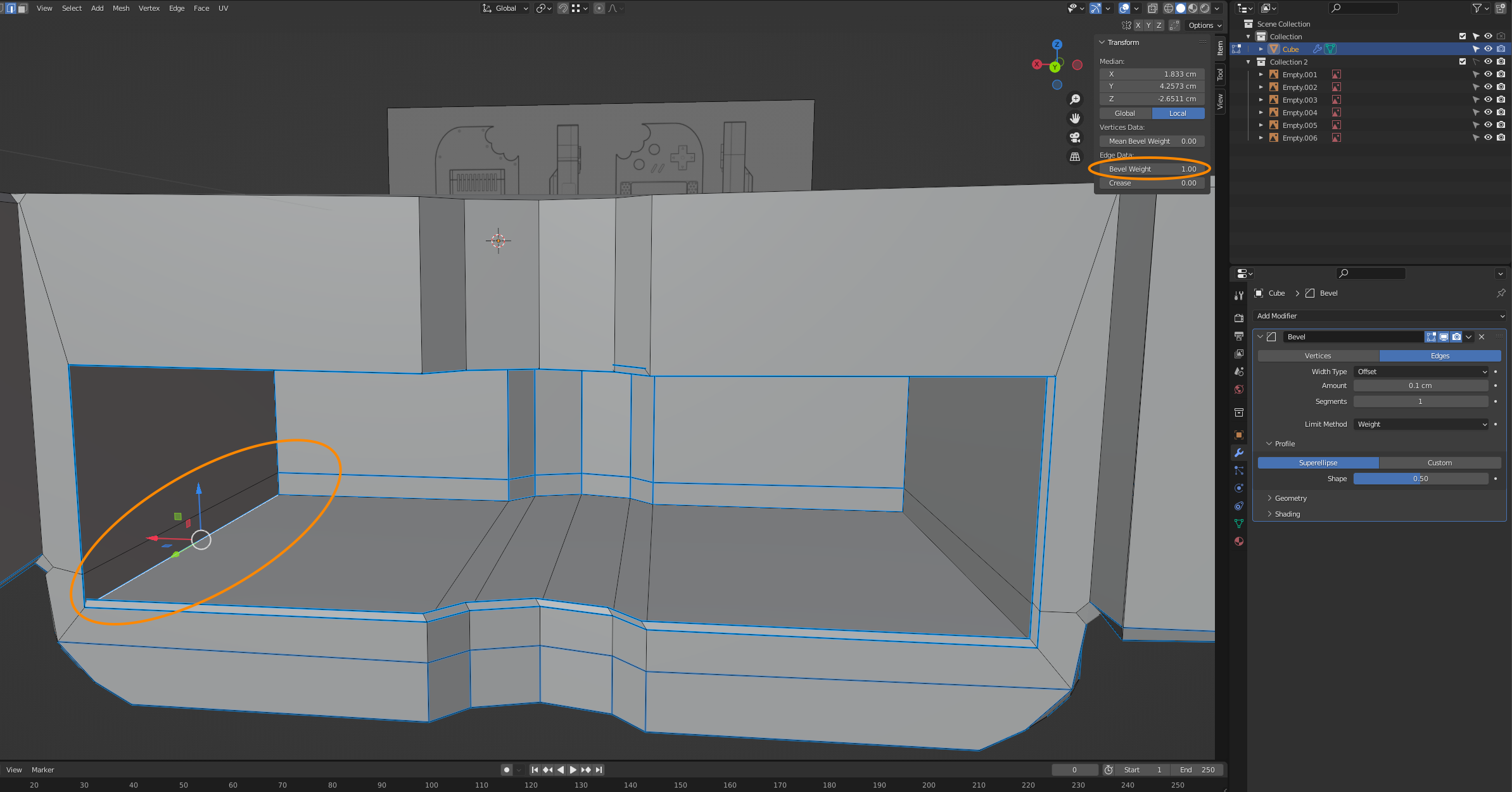Viewport: 1512px width, 792px height.
Task: Open Material Properties (sphere icon) at sidebar bottom
Action: (1239, 538)
